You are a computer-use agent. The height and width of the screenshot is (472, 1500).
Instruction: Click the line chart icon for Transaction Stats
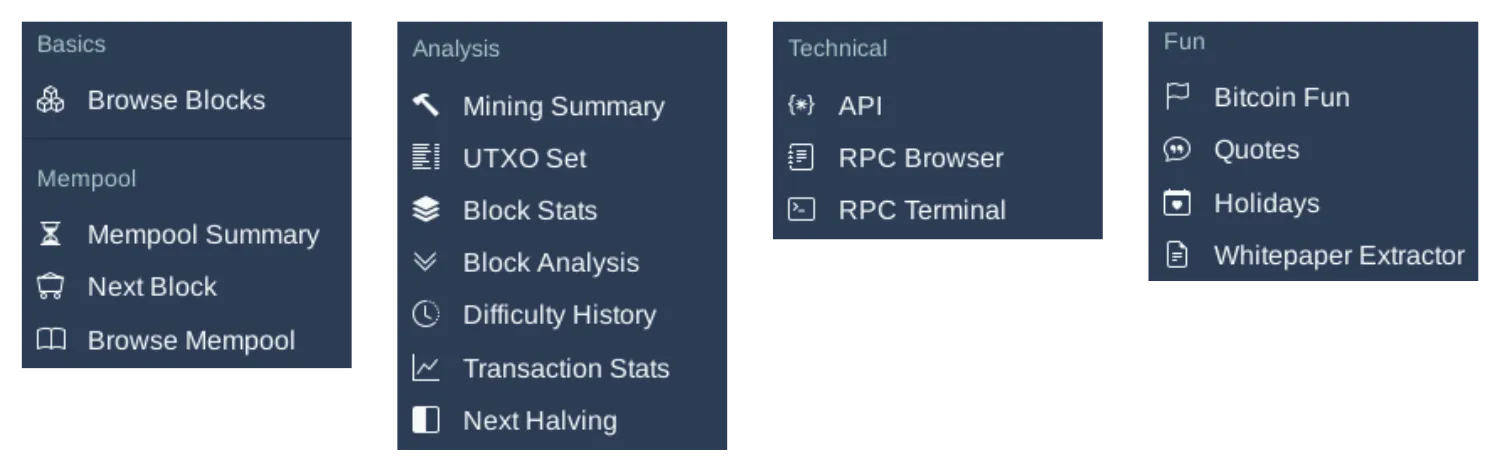[x=426, y=368]
